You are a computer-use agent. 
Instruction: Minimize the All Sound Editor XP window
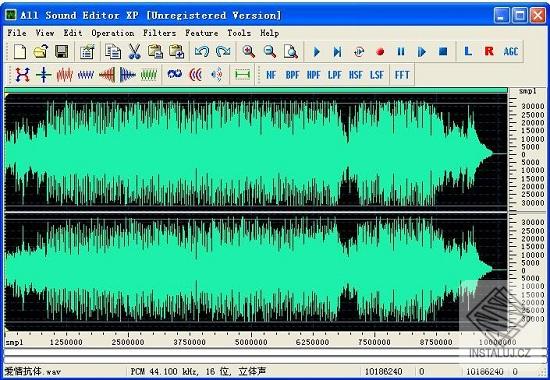[x=501, y=15]
